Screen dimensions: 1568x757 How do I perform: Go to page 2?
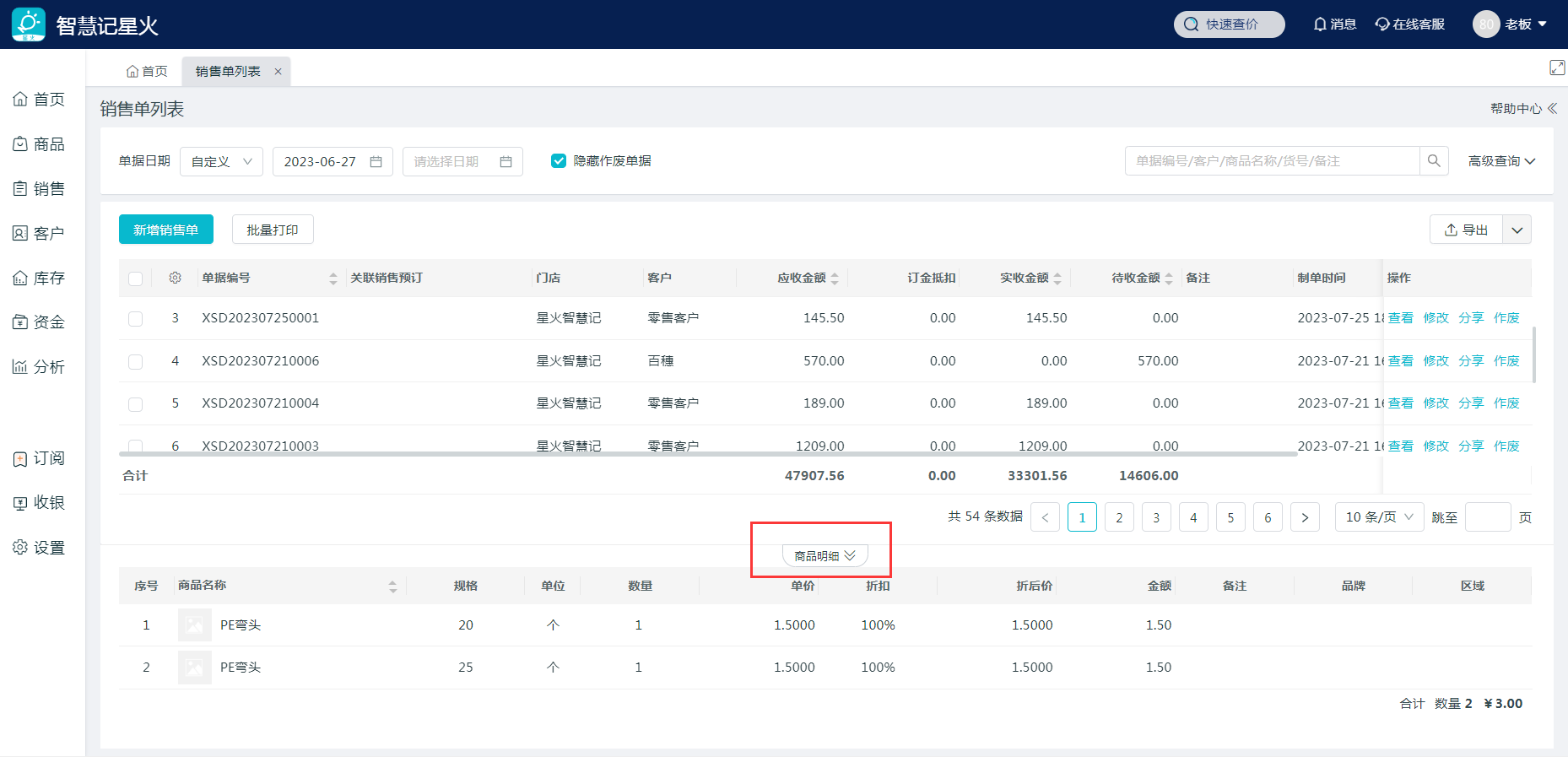[1119, 517]
